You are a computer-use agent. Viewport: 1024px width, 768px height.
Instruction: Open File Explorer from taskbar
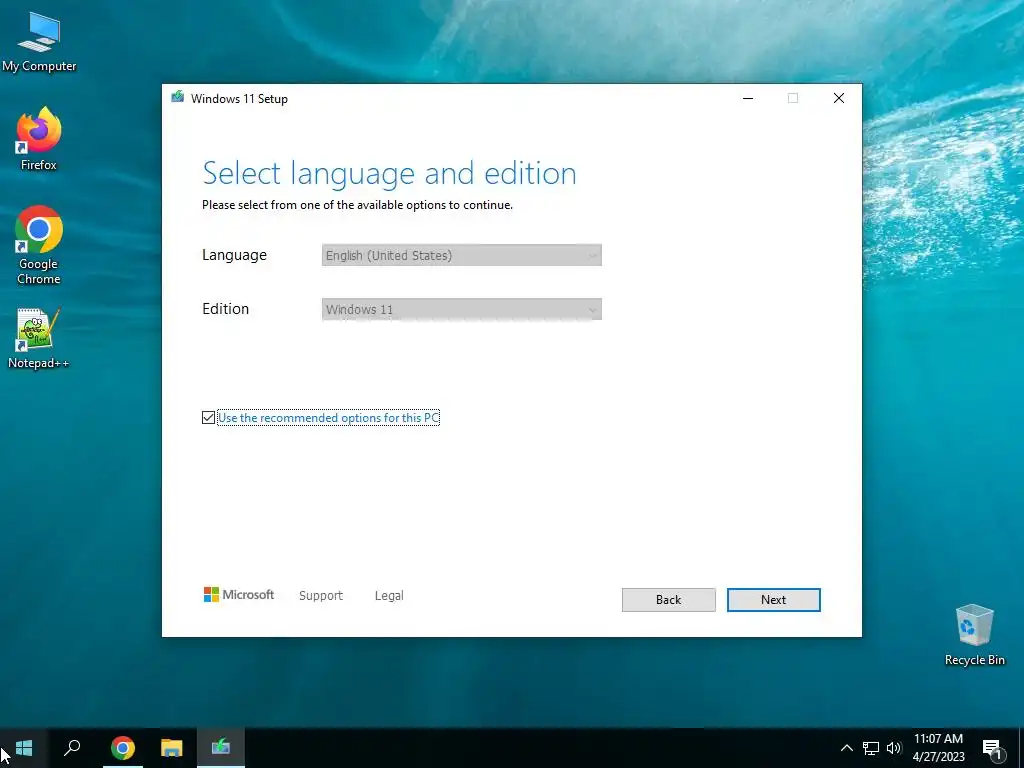[172, 748]
